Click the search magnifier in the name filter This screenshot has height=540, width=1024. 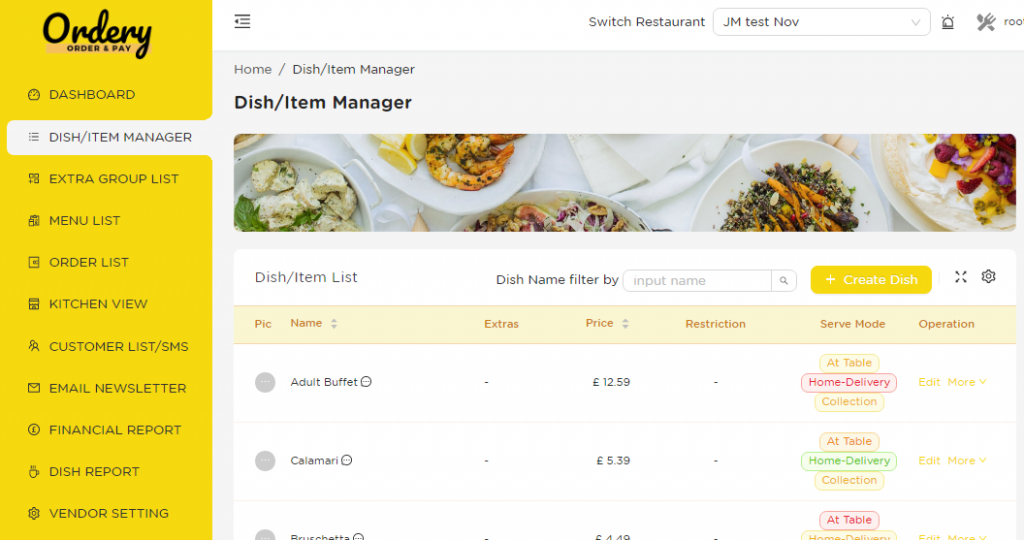[x=784, y=281]
